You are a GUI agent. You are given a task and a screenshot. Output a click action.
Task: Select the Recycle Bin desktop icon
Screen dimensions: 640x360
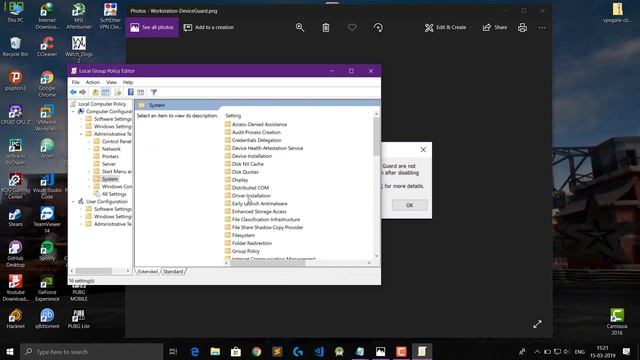[16, 46]
